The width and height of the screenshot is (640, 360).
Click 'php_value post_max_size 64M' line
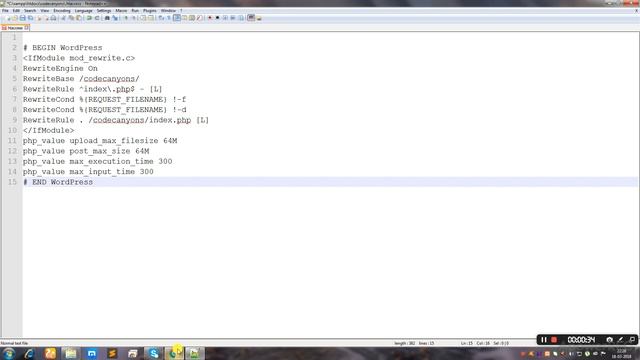pos(86,151)
